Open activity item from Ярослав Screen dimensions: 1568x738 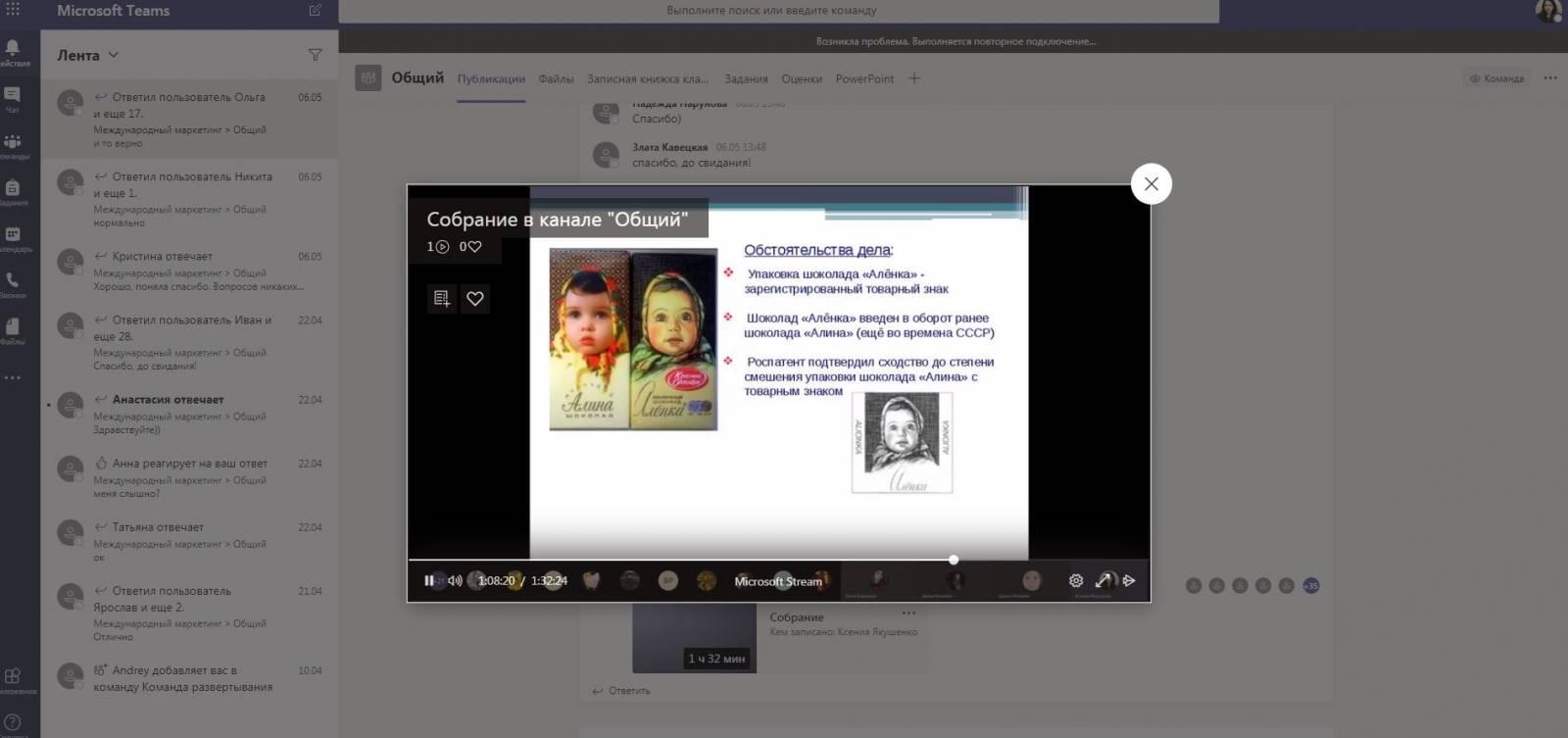point(189,614)
